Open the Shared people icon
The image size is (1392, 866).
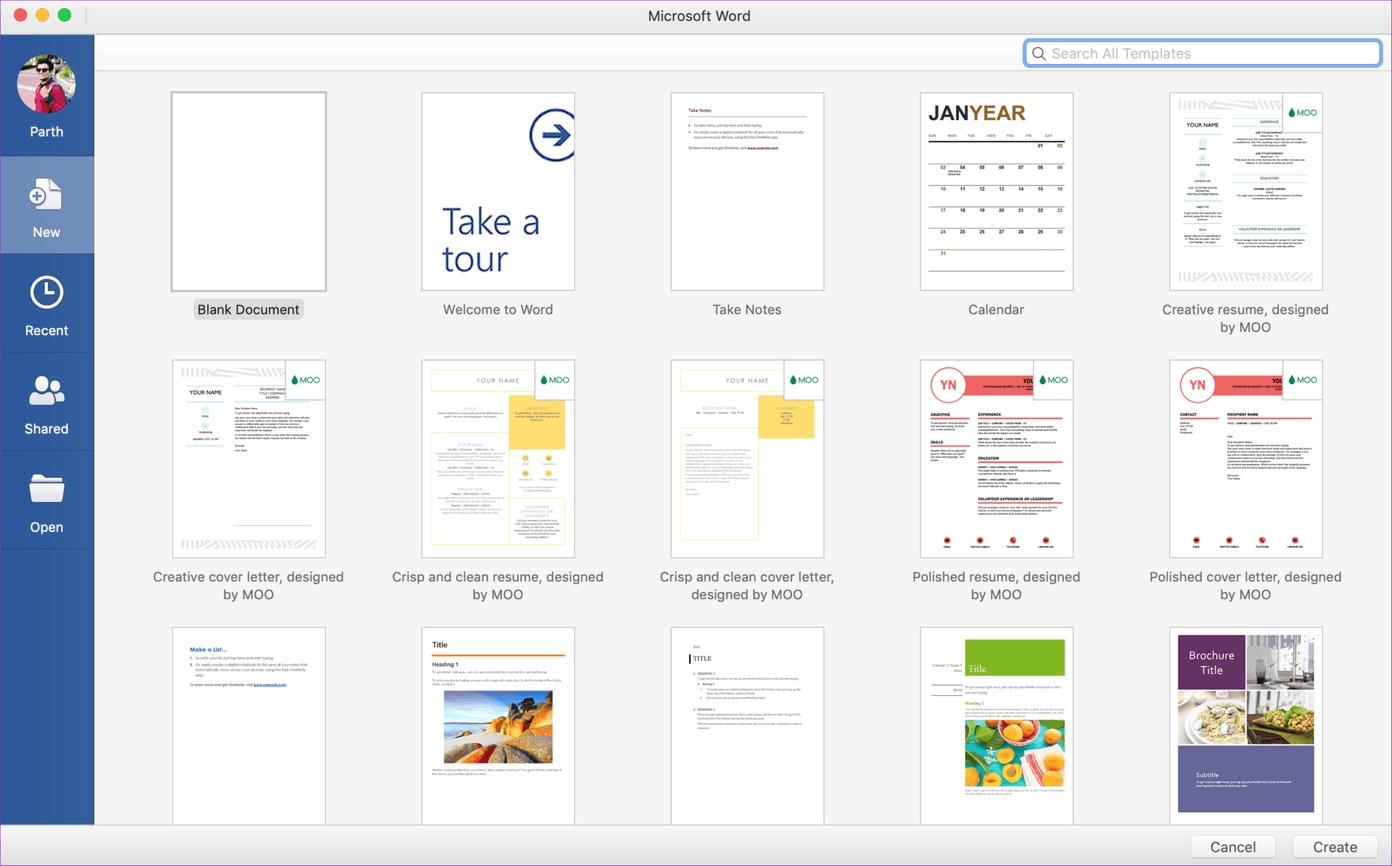coord(46,391)
